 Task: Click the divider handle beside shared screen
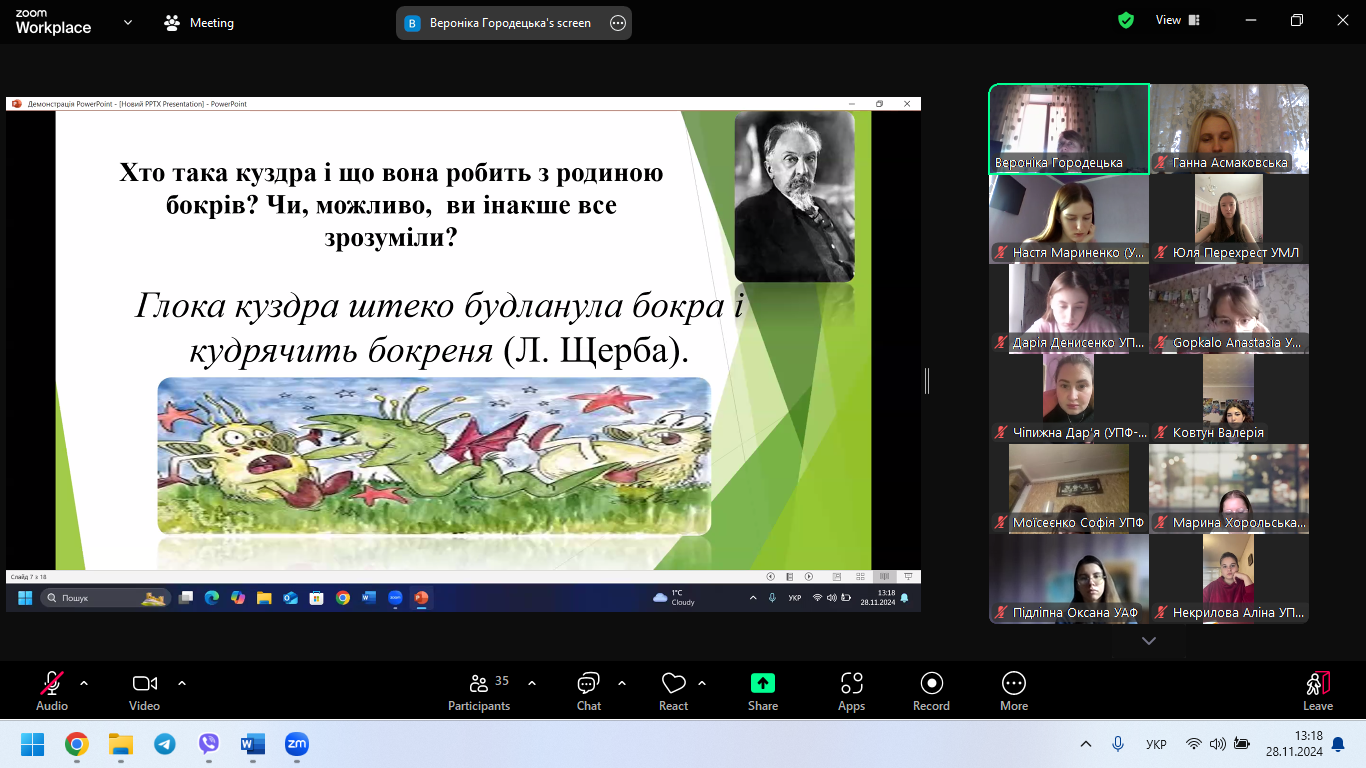[927, 380]
